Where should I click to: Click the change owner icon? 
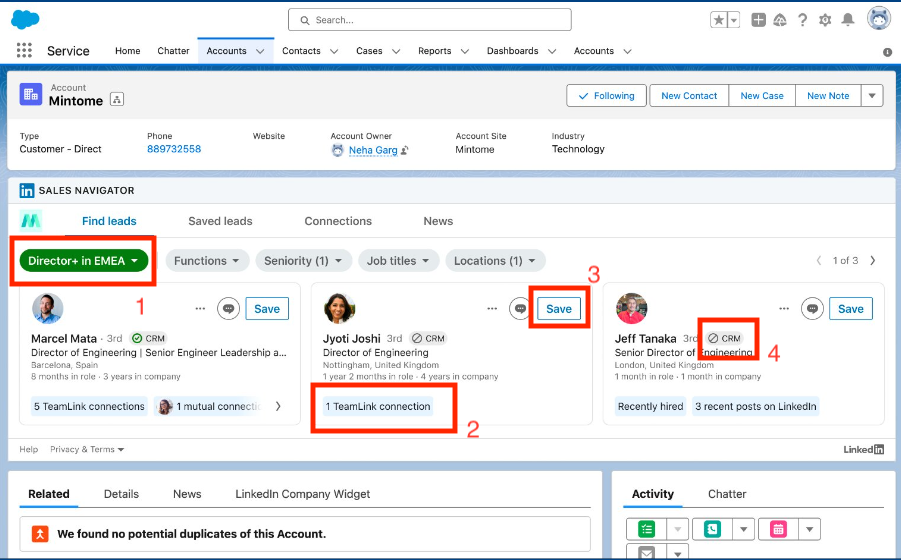tap(405, 150)
